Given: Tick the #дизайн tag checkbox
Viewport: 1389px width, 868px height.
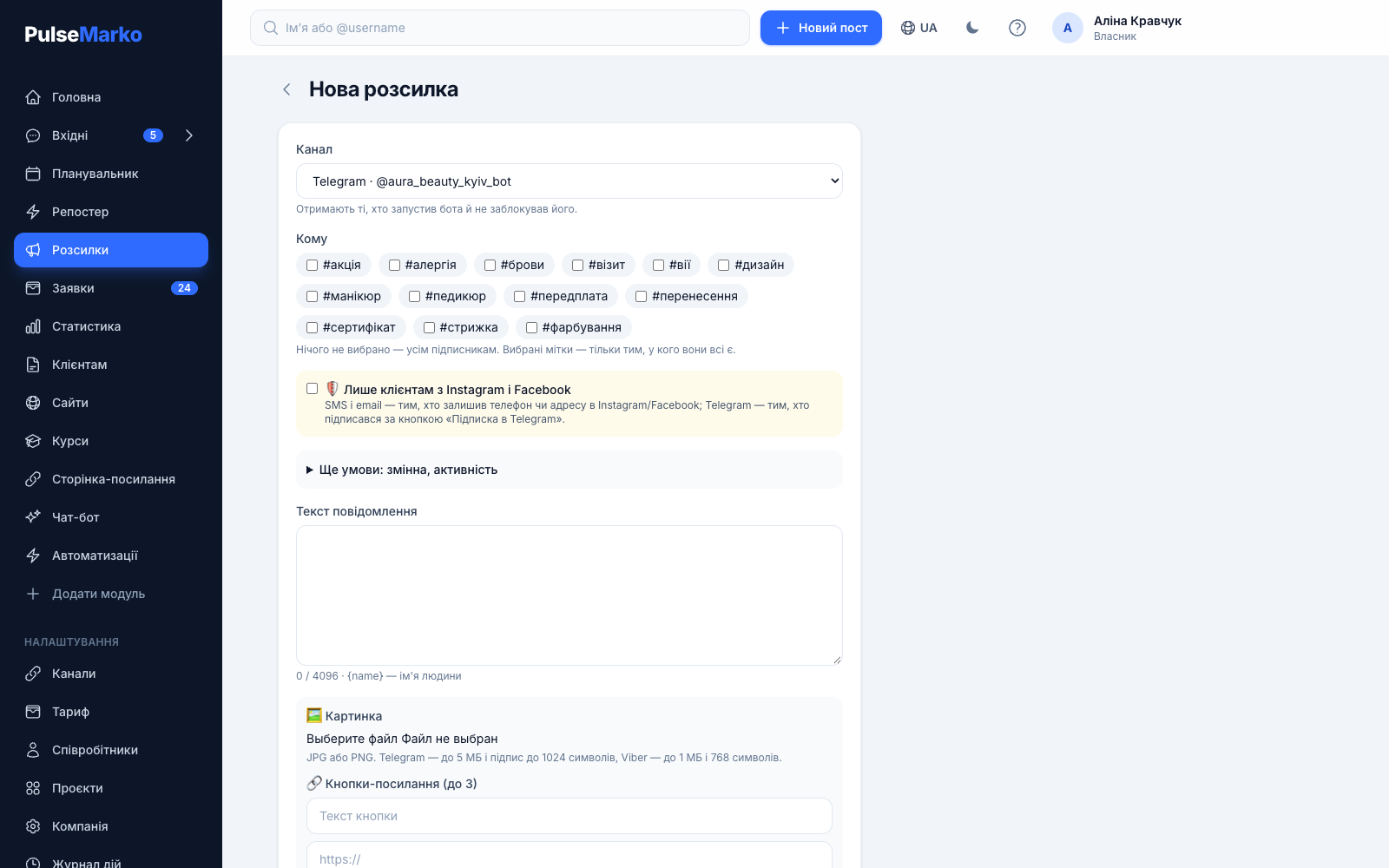Looking at the screenshot, I should click(723, 265).
